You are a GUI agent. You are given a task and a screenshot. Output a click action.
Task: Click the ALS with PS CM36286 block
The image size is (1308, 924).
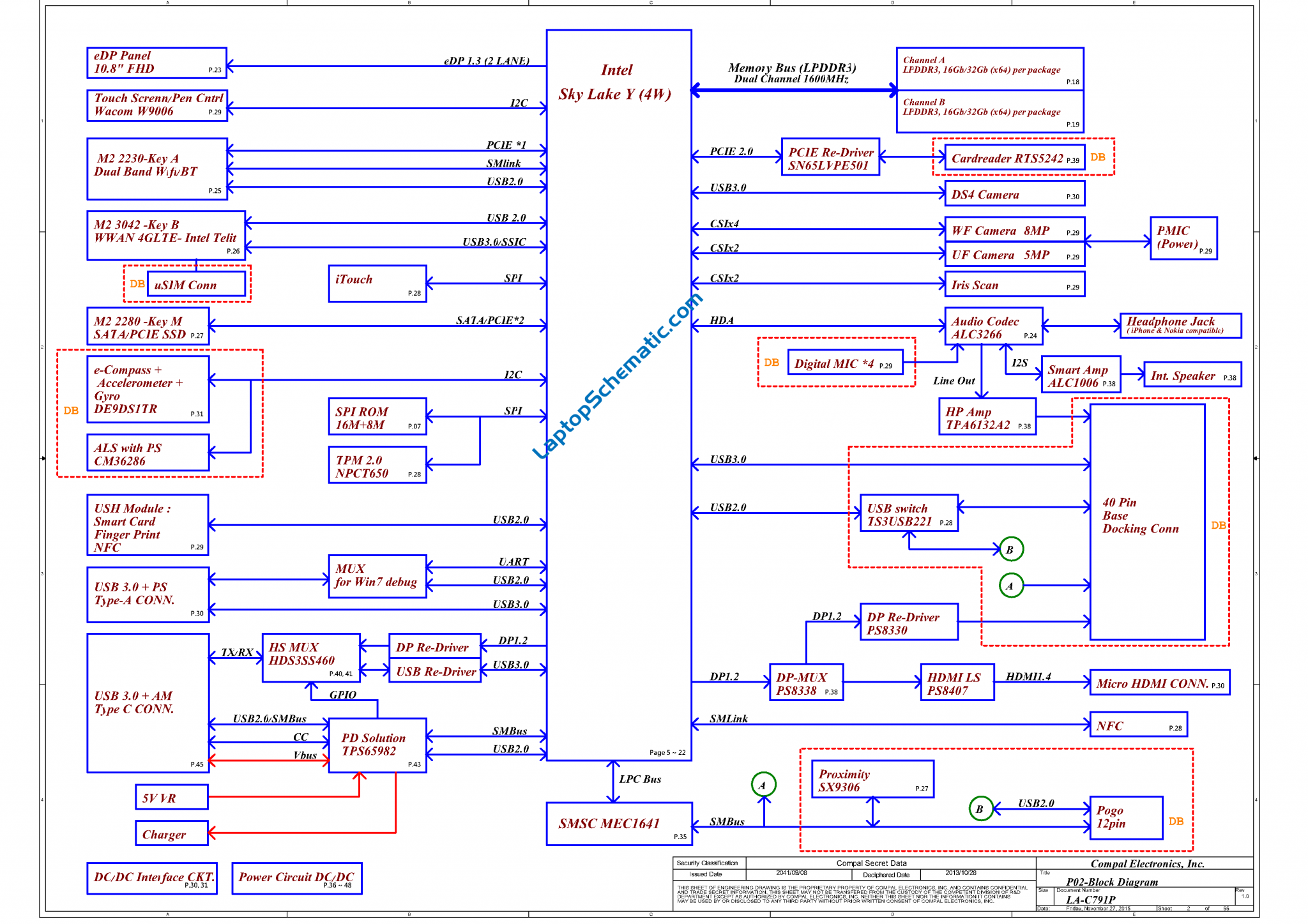[x=148, y=453]
